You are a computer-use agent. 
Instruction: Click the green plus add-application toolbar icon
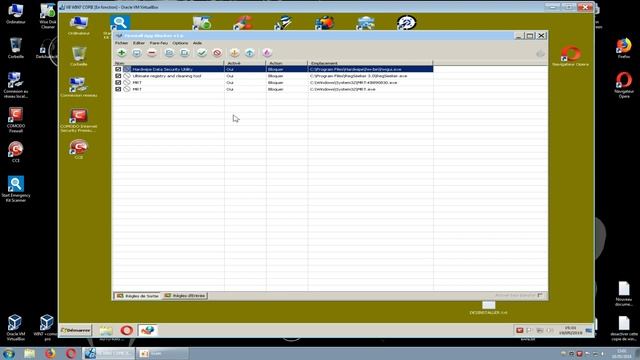(122, 53)
